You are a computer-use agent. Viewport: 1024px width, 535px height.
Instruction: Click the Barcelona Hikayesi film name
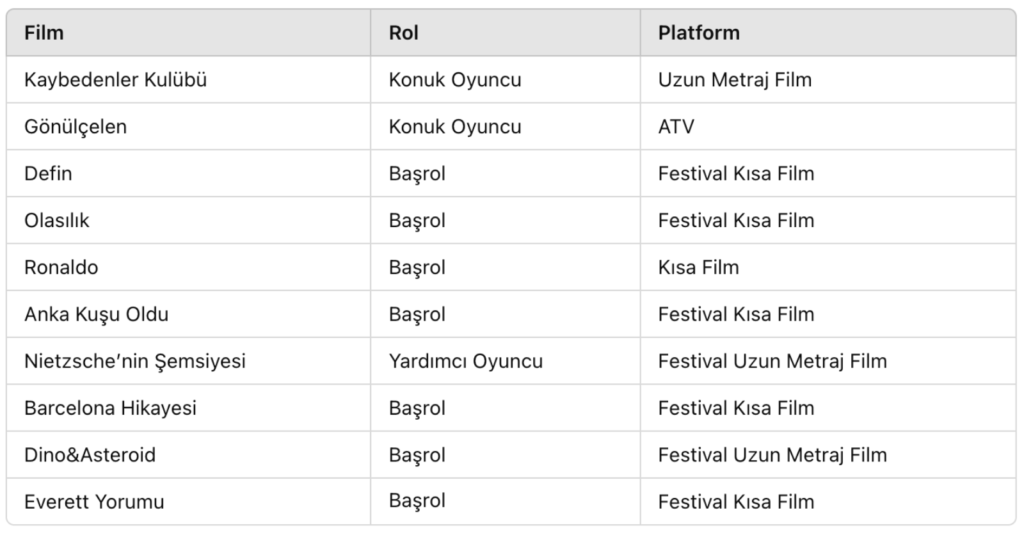click(110, 408)
